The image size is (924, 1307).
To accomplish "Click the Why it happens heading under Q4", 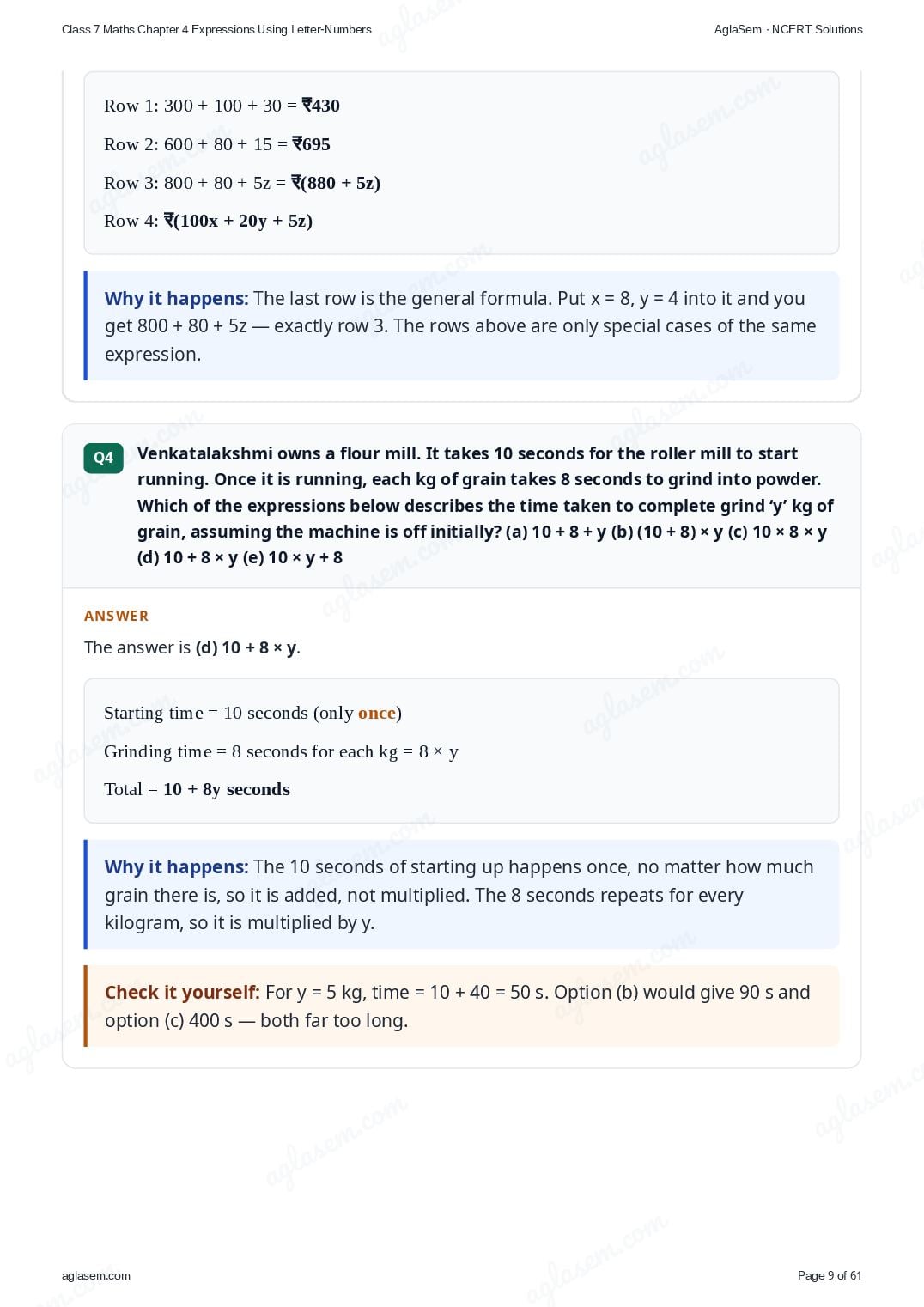I will point(176,866).
